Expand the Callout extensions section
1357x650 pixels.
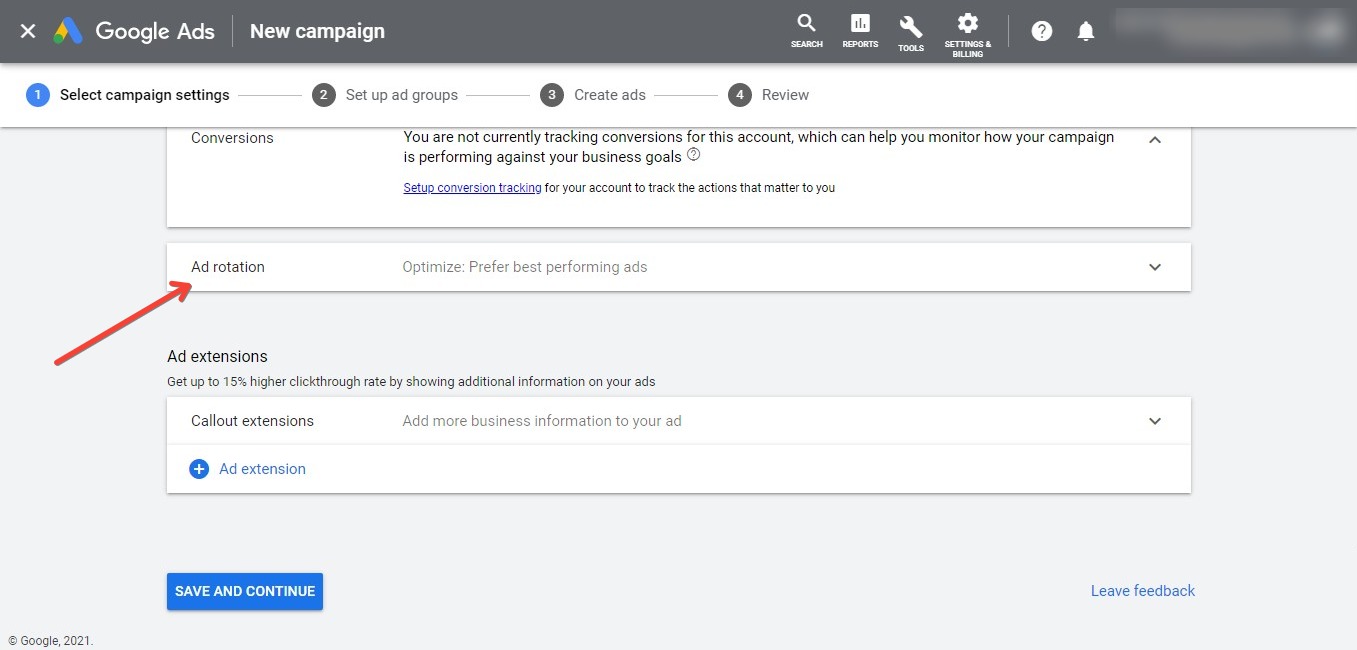(1155, 421)
